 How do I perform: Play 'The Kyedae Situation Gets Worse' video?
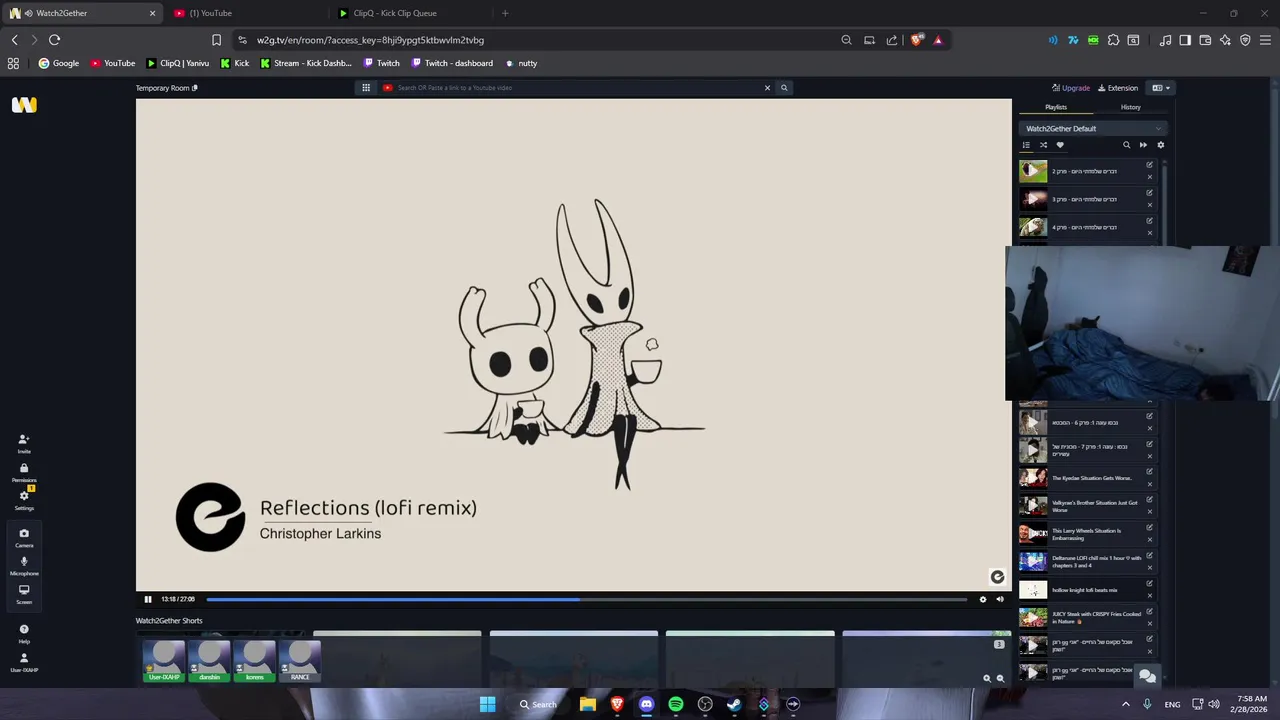click(x=1033, y=478)
